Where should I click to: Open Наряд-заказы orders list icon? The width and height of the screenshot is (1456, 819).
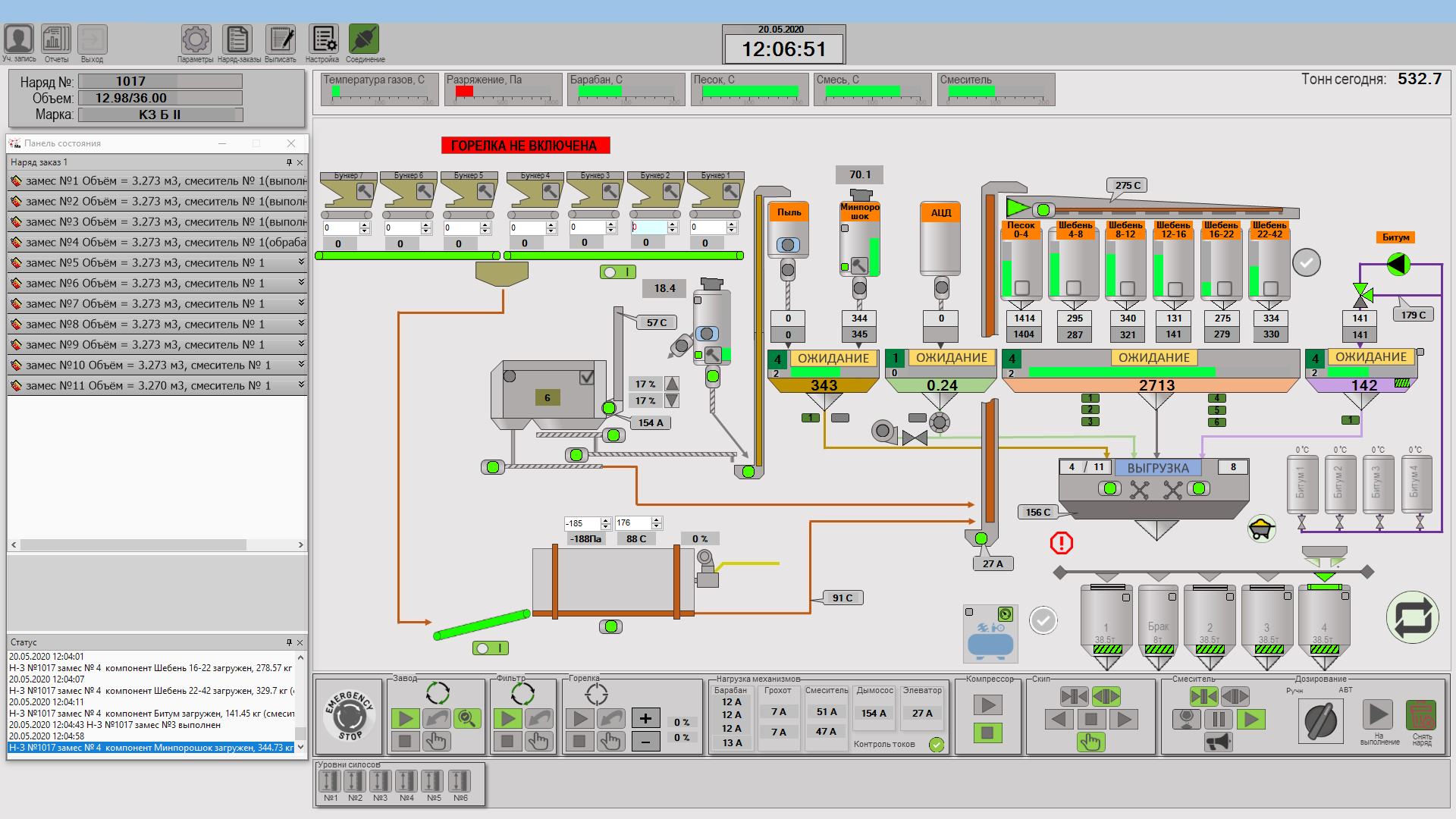click(x=237, y=39)
